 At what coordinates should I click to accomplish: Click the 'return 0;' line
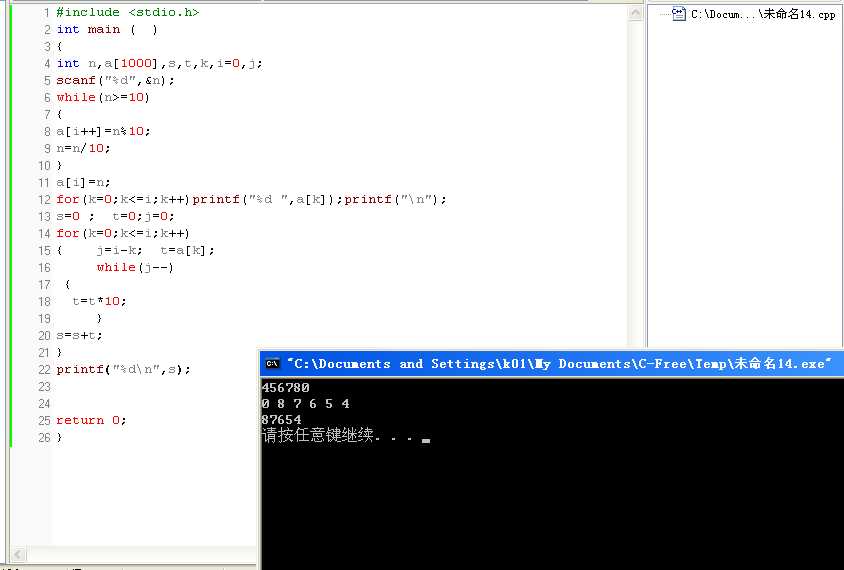pyautogui.click(x=91, y=420)
